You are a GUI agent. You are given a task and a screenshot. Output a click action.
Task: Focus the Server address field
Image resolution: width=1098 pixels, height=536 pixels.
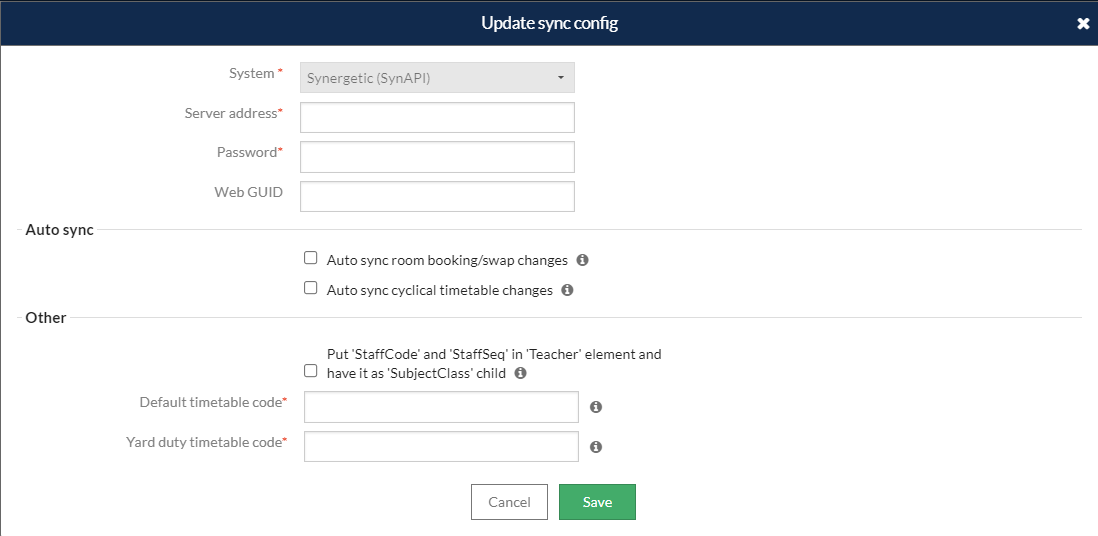pos(437,117)
